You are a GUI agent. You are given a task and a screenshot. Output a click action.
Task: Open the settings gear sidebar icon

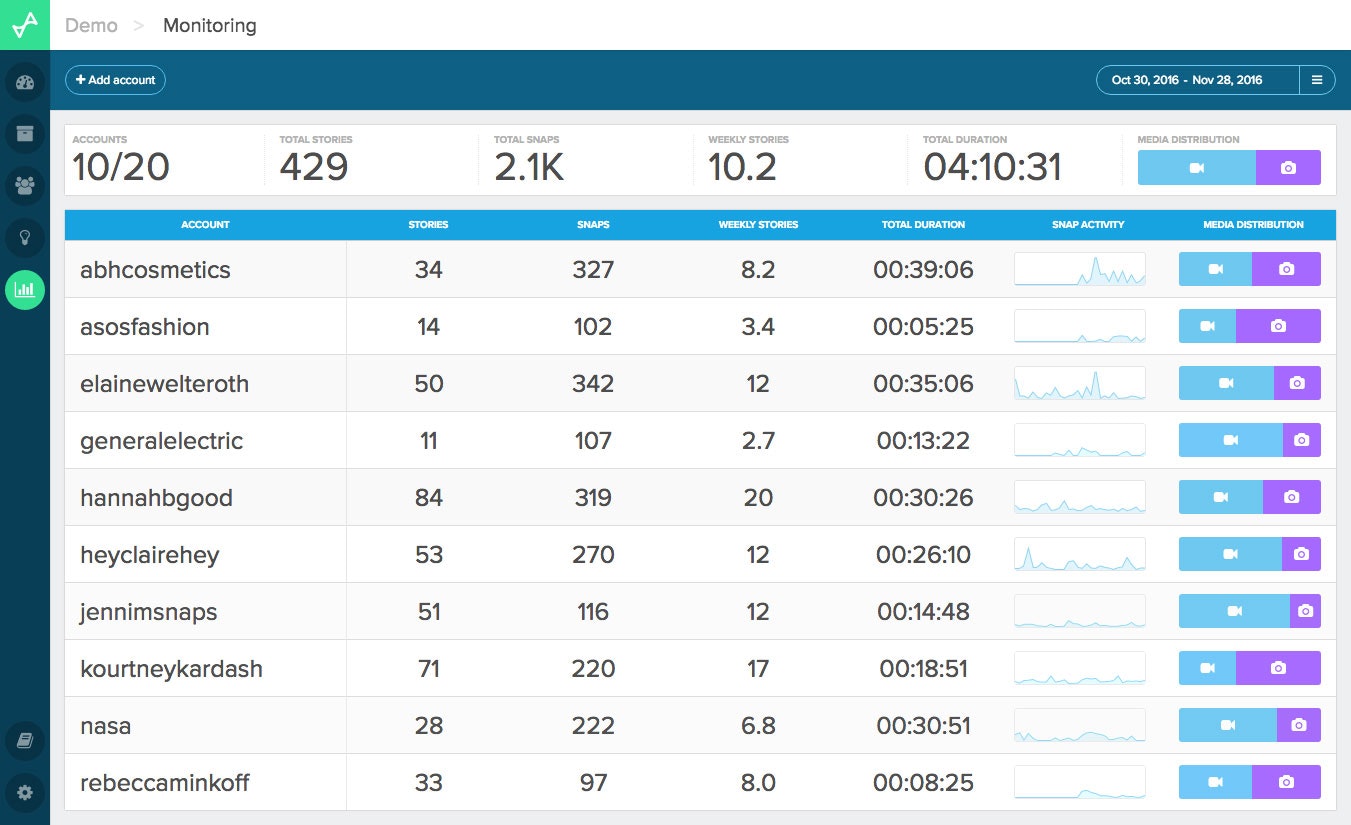(x=25, y=793)
